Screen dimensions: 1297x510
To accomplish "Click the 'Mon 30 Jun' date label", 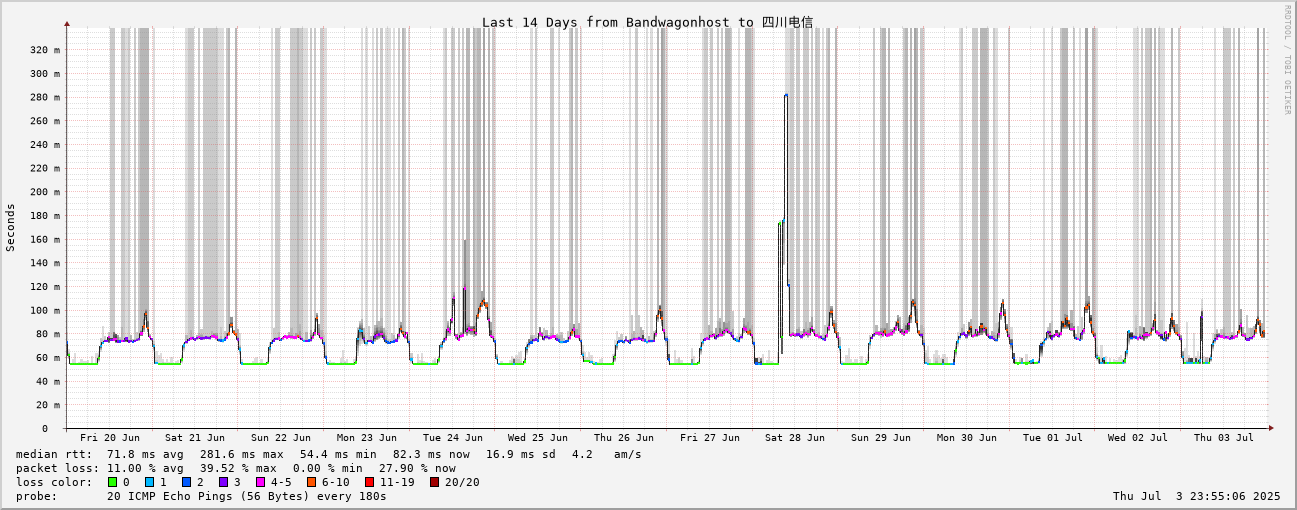I will (x=967, y=438).
